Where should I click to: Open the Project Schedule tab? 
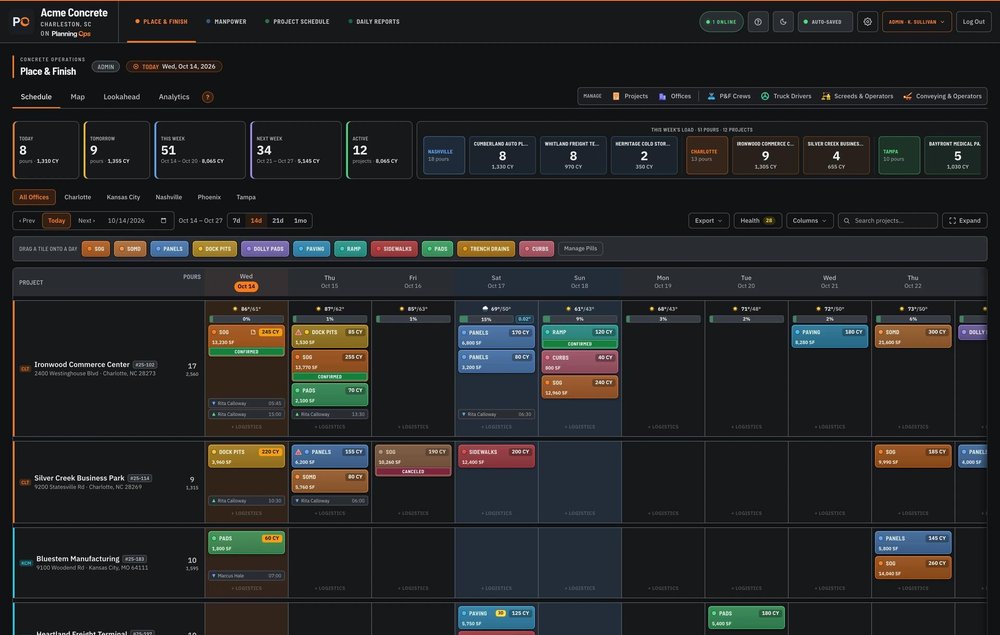click(297, 22)
